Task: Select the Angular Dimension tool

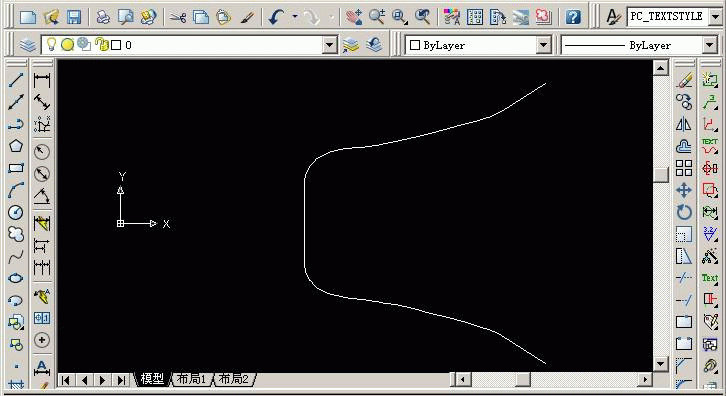Action: pyautogui.click(x=42, y=196)
